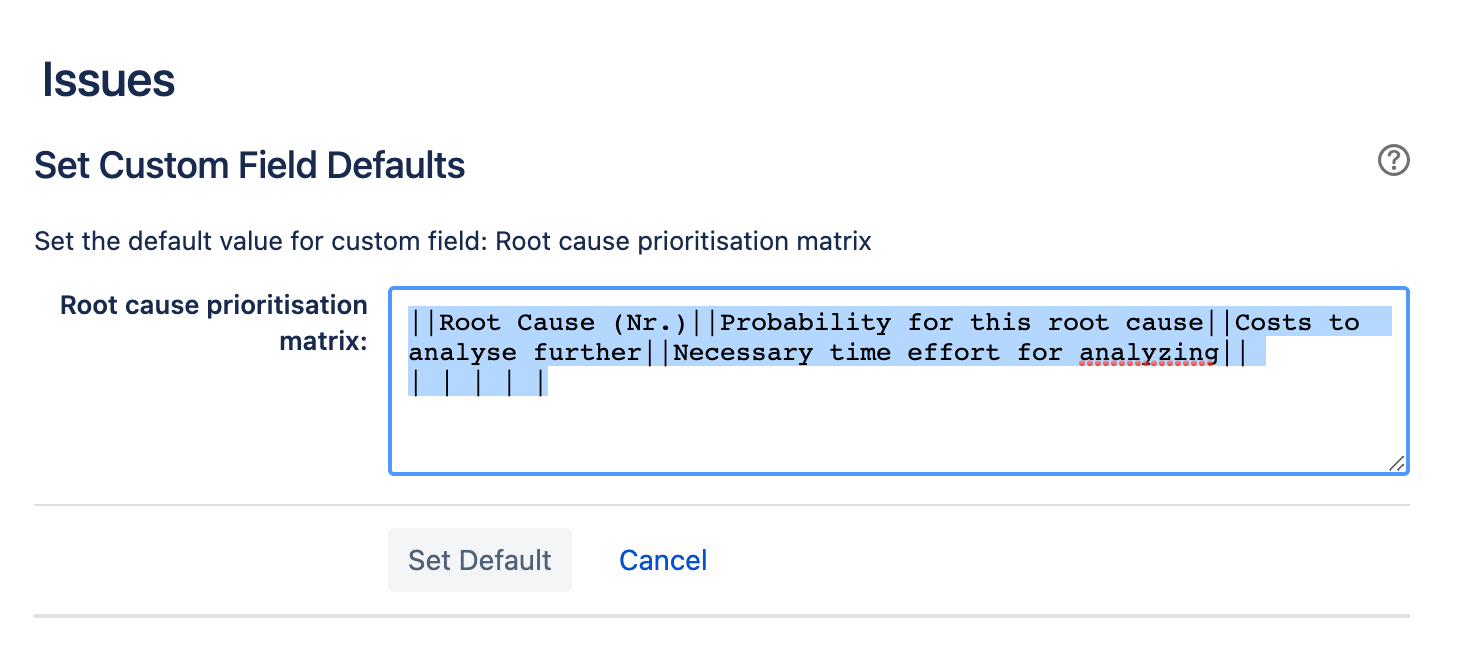Select the help icon near Set Custom Field Defaults
1474x664 pixels.
(x=1393, y=161)
